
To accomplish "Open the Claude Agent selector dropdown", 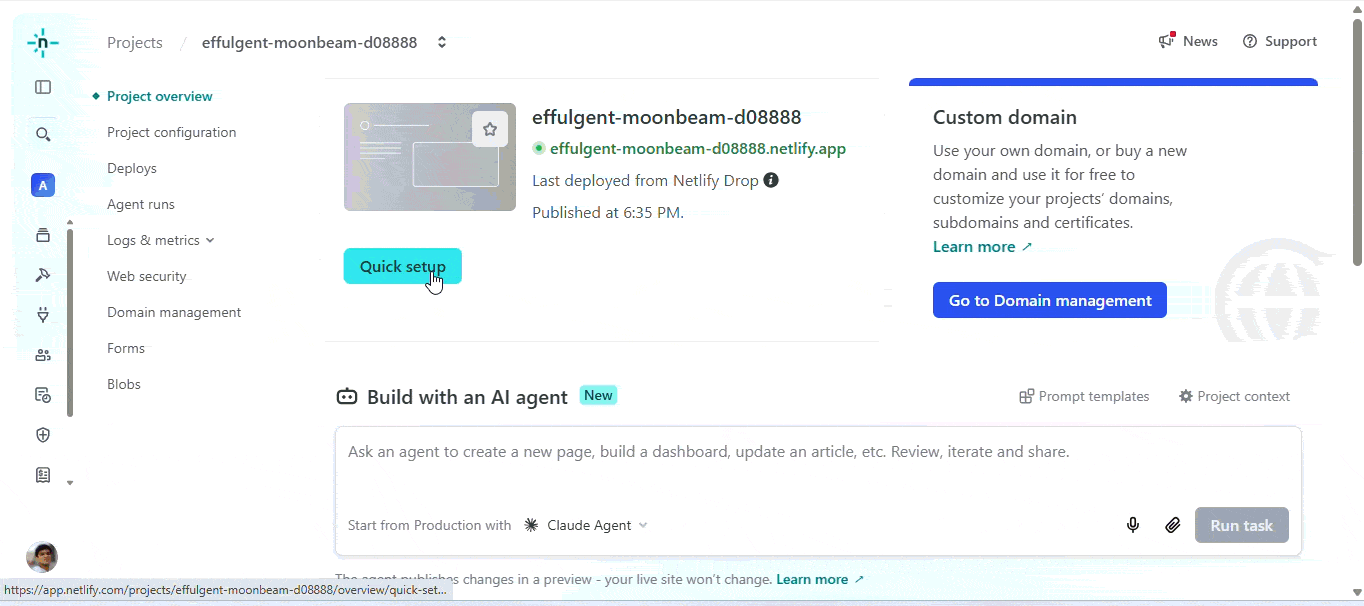I will pos(588,525).
